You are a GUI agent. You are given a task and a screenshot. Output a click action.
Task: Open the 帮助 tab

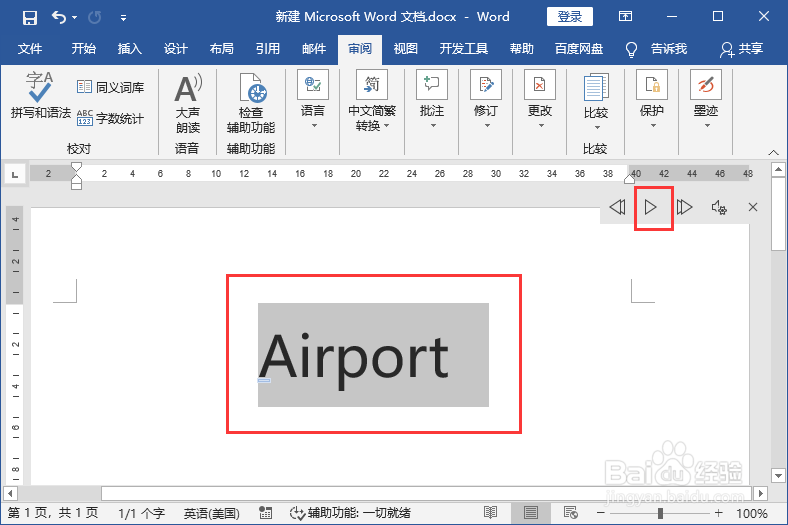pyautogui.click(x=522, y=49)
